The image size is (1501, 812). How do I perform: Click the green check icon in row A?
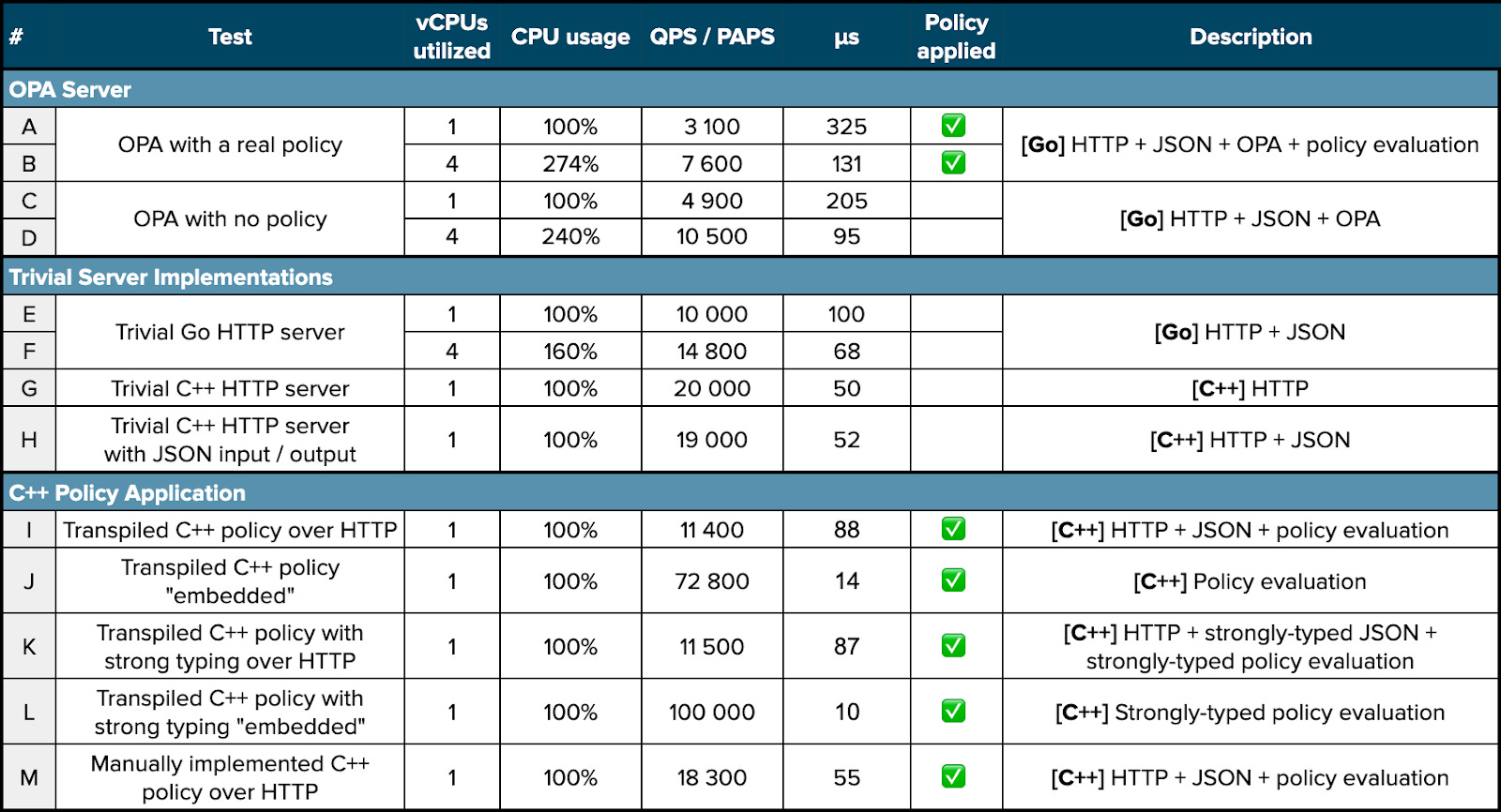(x=953, y=126)
